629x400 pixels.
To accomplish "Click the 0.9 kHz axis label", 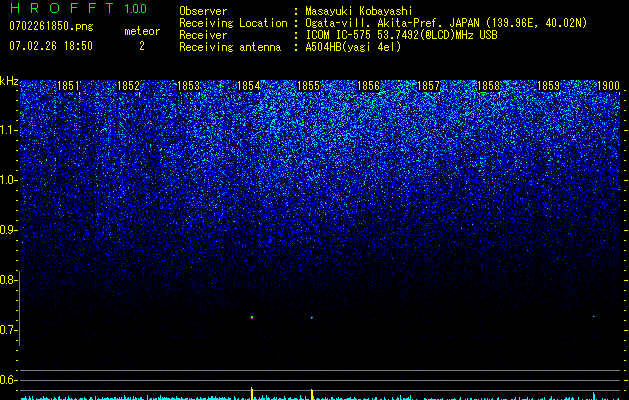I will click(x=7, y=230).
